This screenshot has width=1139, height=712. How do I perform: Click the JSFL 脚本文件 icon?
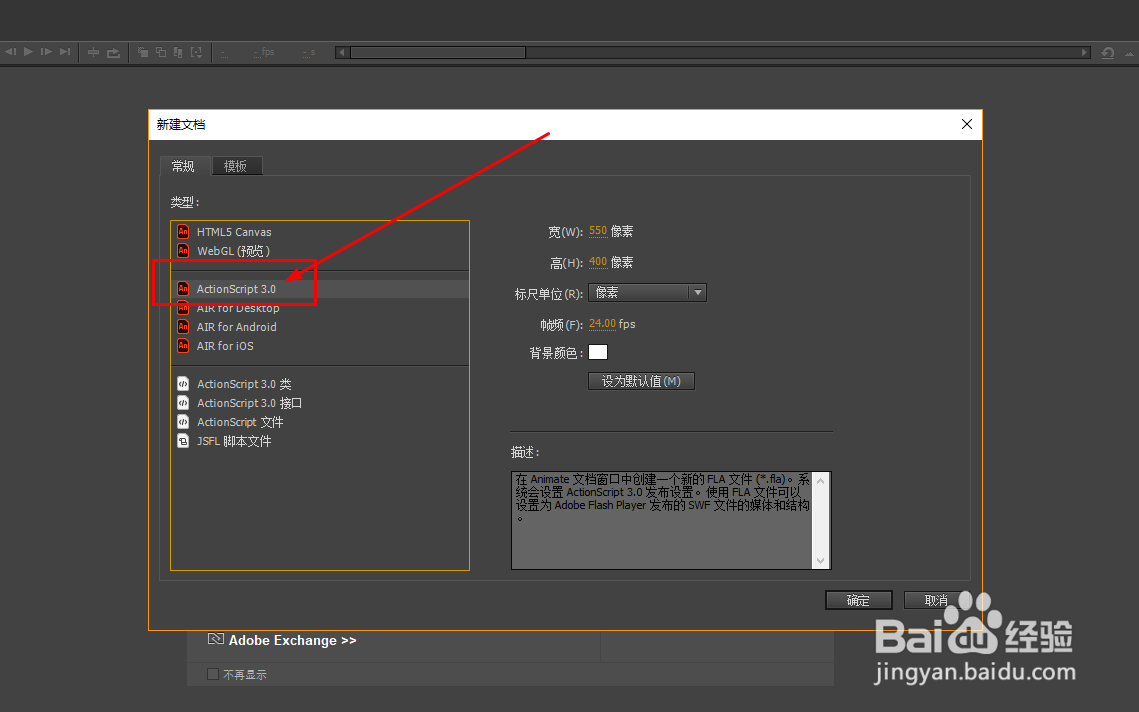pos(183,441)
